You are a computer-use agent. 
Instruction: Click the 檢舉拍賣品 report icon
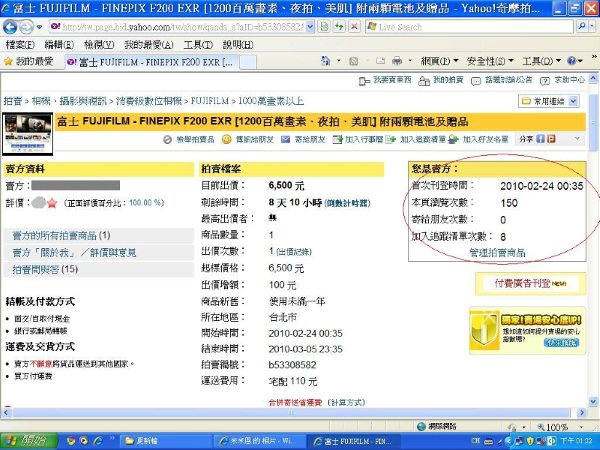168,140
